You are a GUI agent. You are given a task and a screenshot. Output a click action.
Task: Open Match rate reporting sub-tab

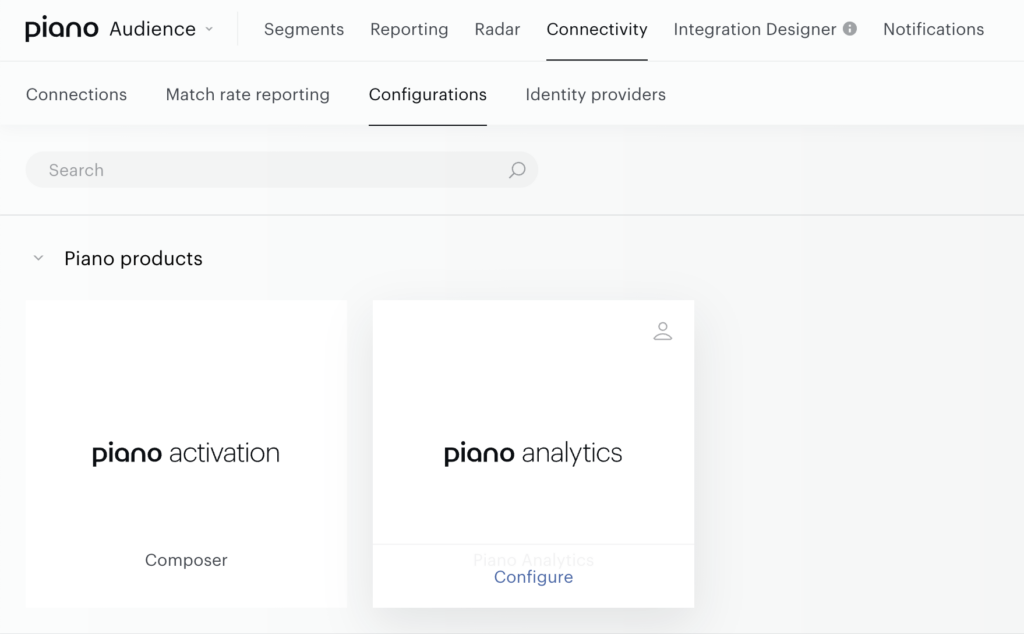pyautogui.click(x=248, y=95)
